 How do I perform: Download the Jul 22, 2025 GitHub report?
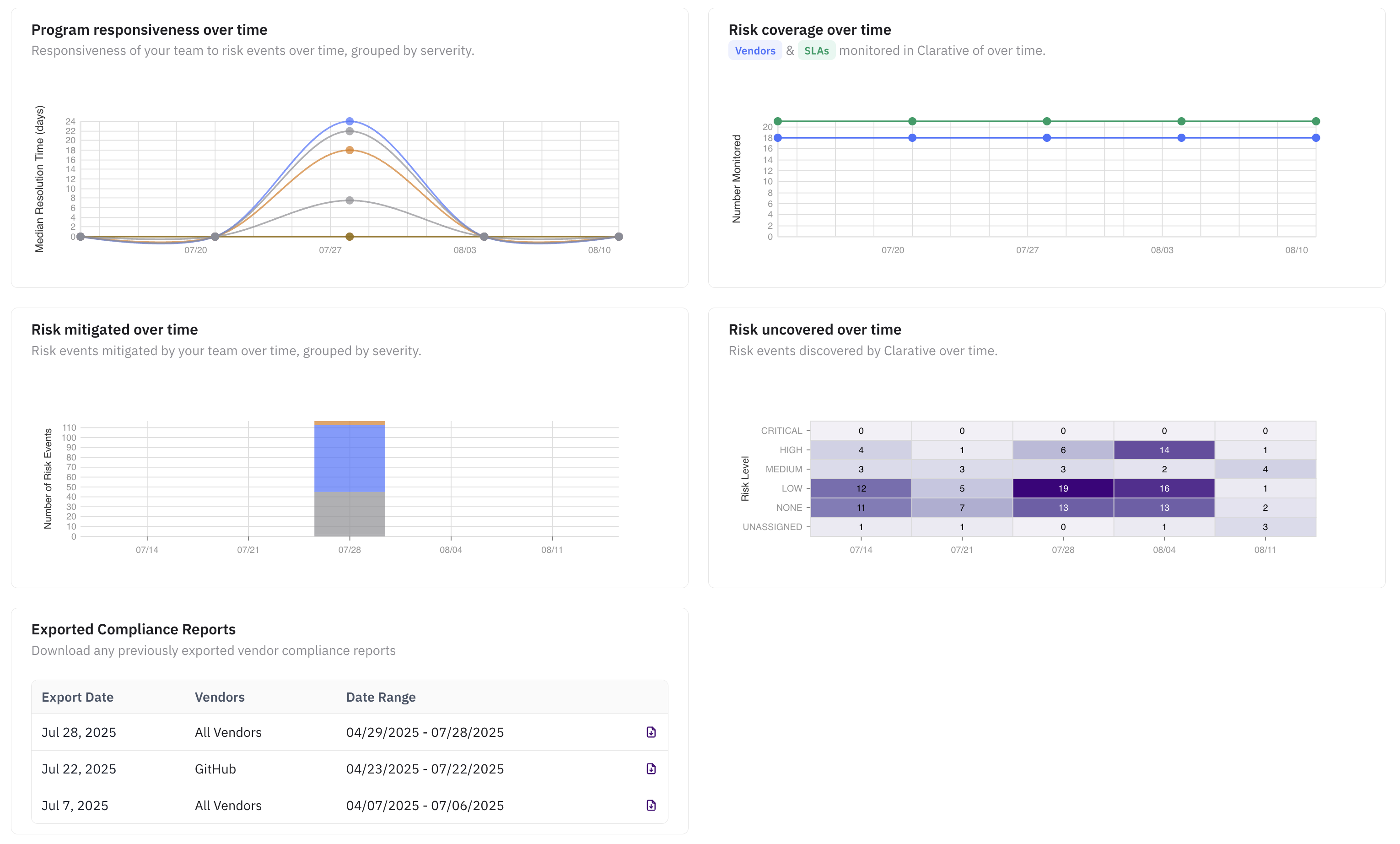coord(651,769)
